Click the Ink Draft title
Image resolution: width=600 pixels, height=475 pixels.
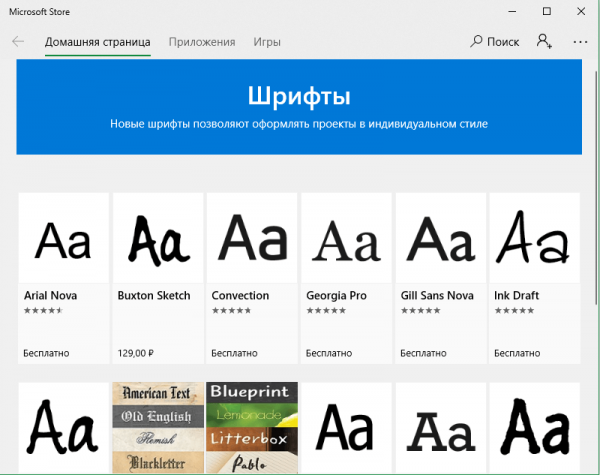point(517,295)
